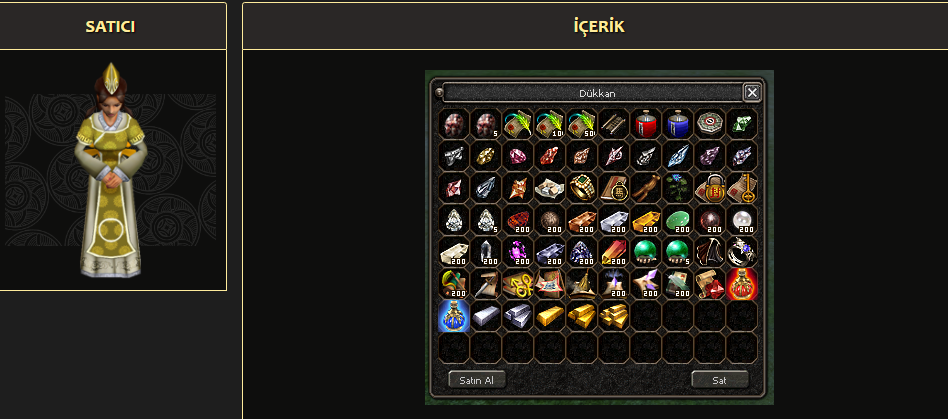This screenshot has height=419, width=948.
Task: Select the largest gold bar pile
Action: pos(614,316)
